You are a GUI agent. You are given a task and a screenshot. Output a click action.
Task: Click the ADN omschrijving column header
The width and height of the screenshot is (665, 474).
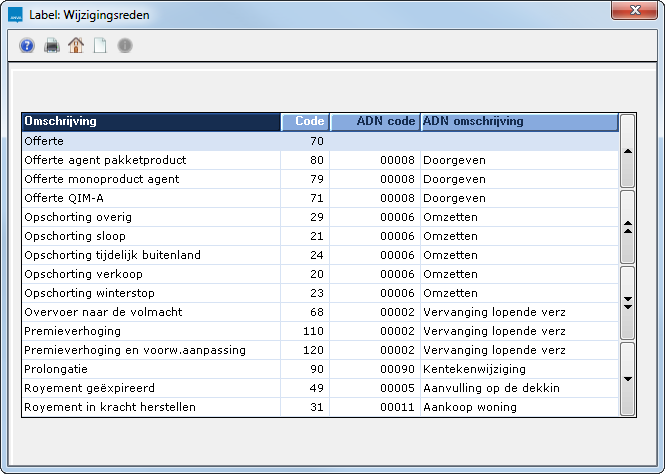(518, 122)
